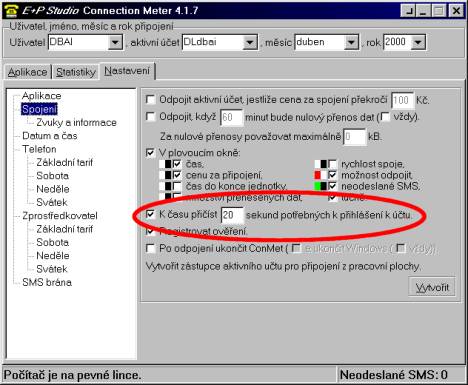Uncheck možnost odpojit checkbox
This screenshot has height=385, width=468.
click(332, 175)
